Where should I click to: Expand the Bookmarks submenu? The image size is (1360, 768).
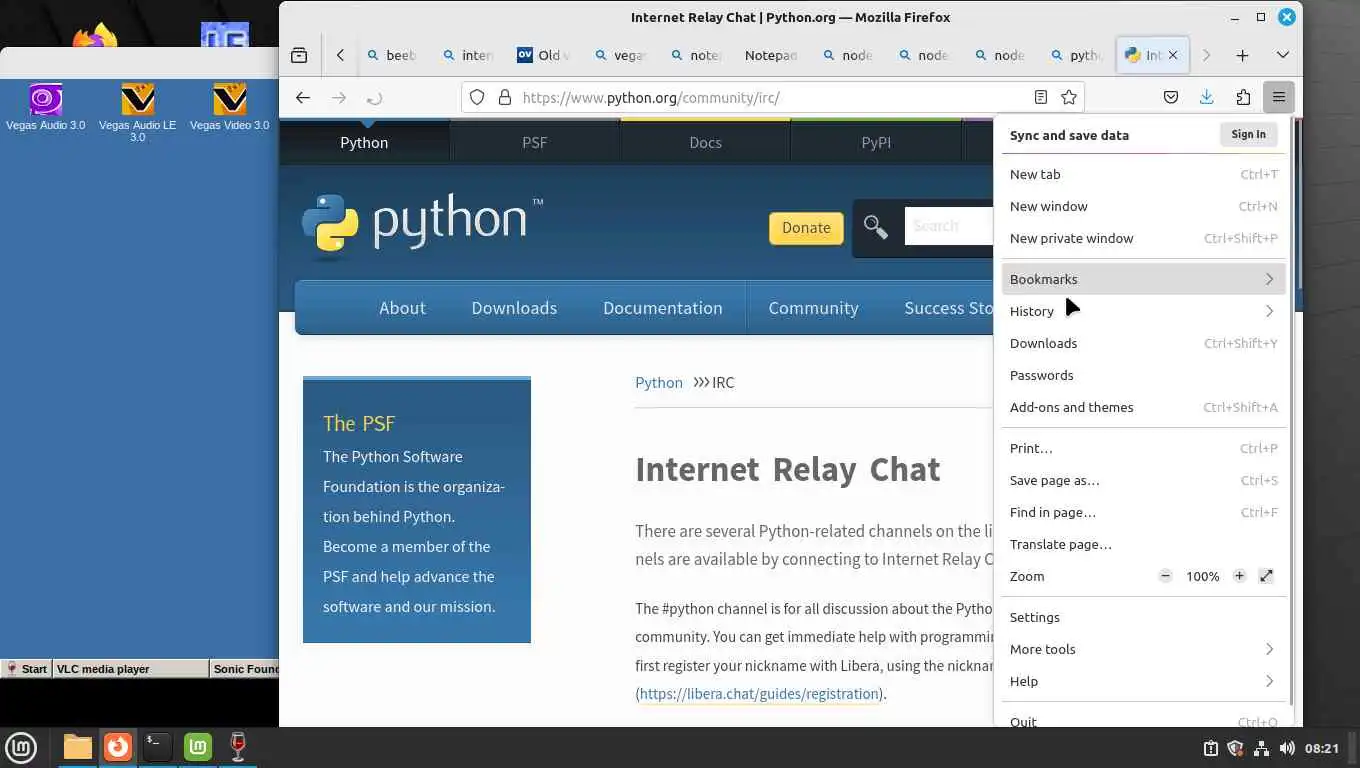tap(1143, 279)
